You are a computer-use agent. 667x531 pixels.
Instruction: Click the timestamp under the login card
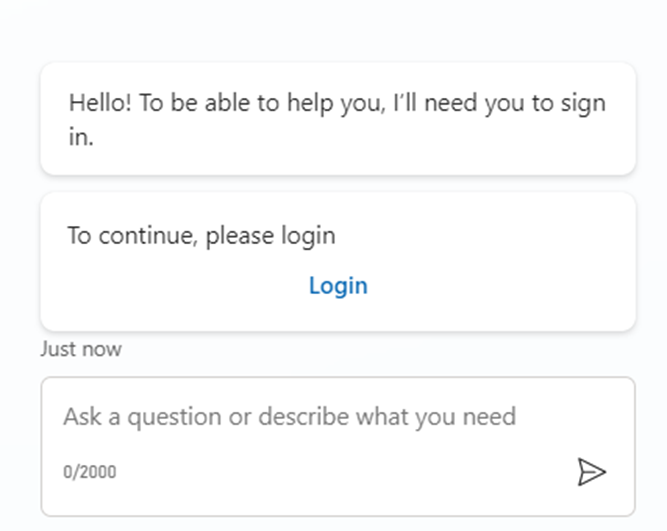click(81, 349)
